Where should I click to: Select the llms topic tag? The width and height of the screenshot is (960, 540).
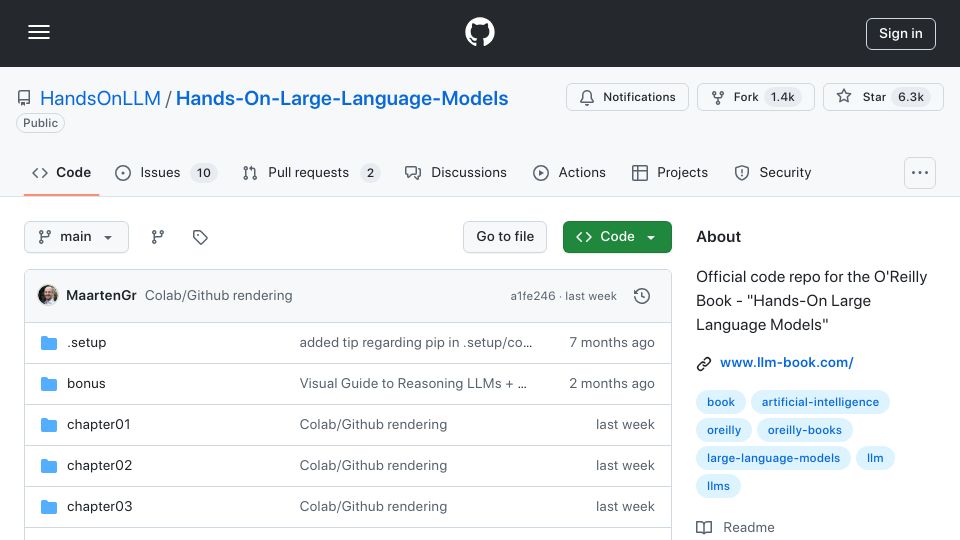718,487
